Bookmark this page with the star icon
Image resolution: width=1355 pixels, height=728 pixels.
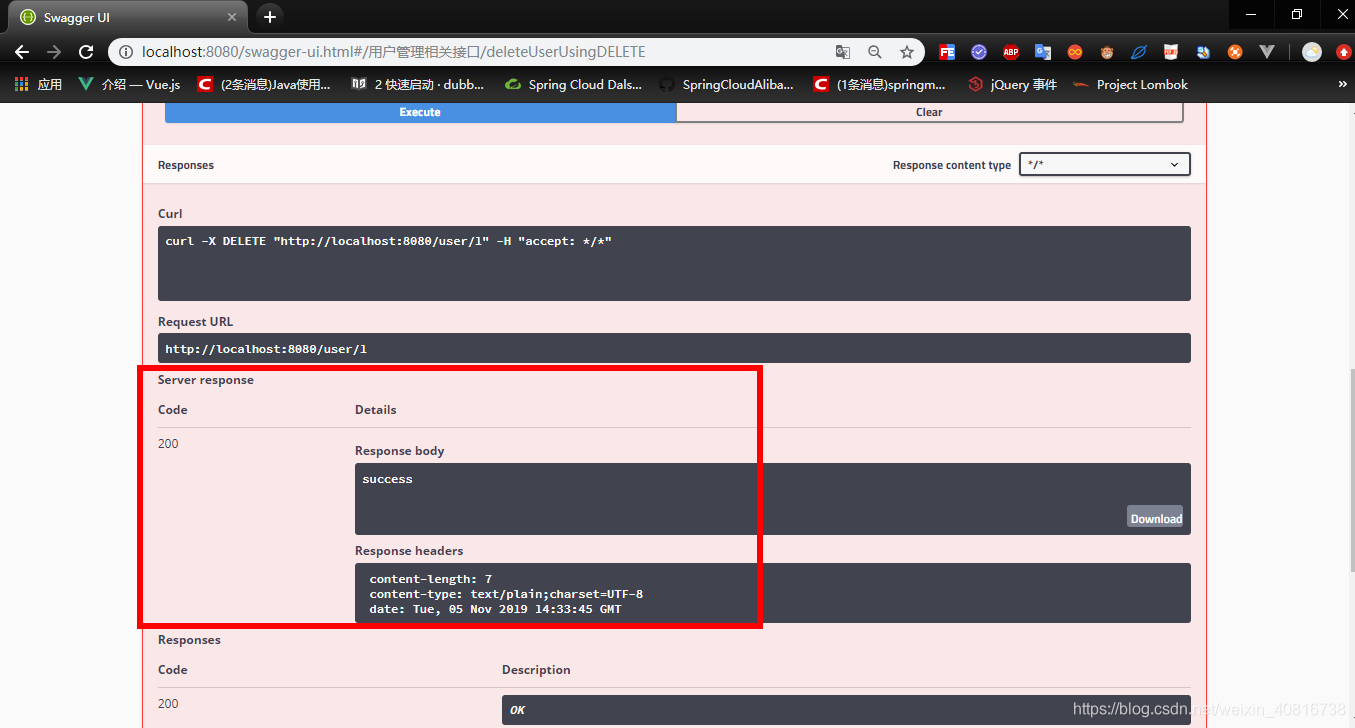(x=907, y=52)
